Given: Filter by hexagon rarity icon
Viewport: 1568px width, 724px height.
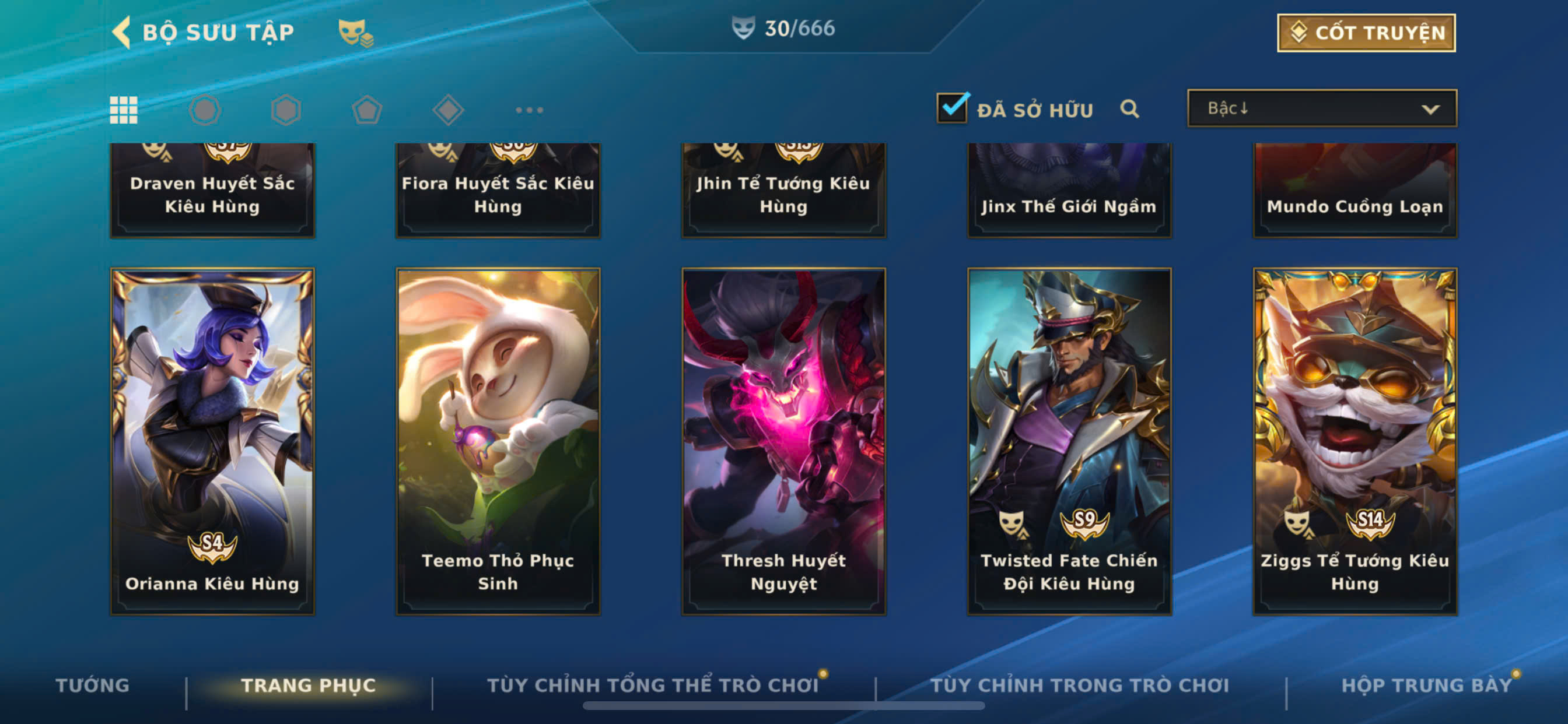Looking at the screenshot, I should pyautogui.click(x=286, y=110).
